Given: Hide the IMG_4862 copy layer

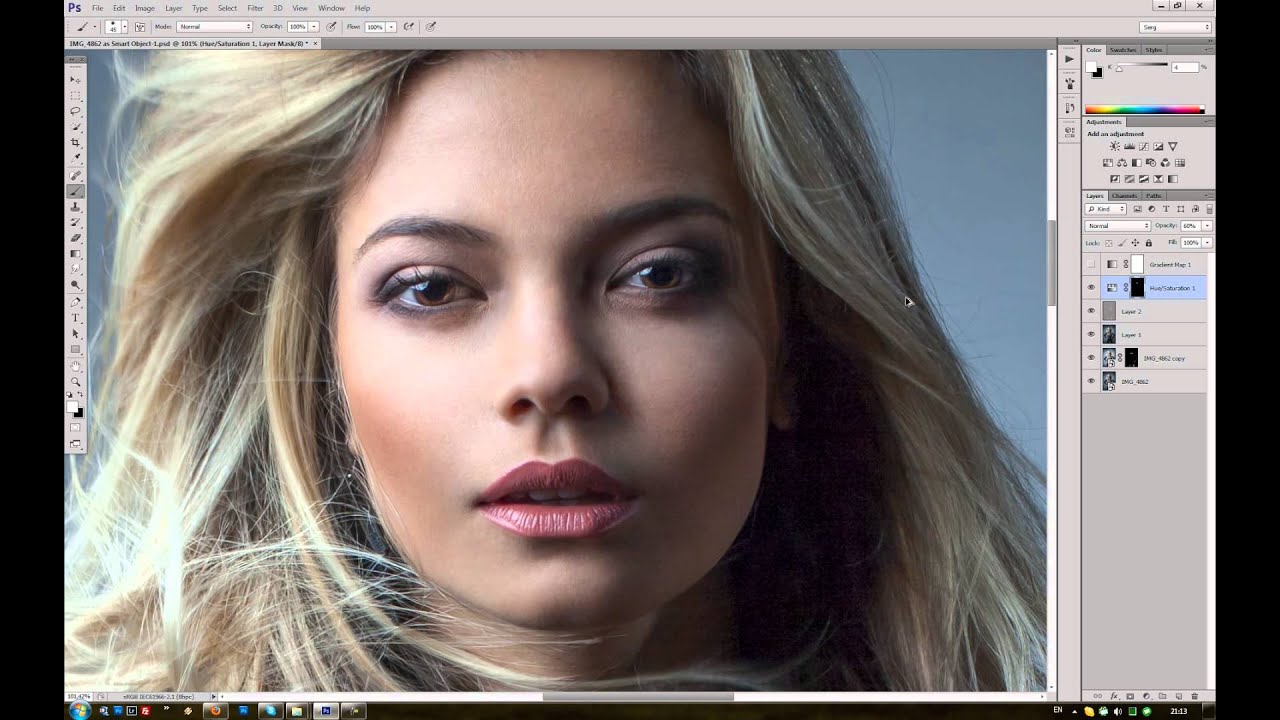Looking at the screenshot, I should click(x=1091, y=358).
